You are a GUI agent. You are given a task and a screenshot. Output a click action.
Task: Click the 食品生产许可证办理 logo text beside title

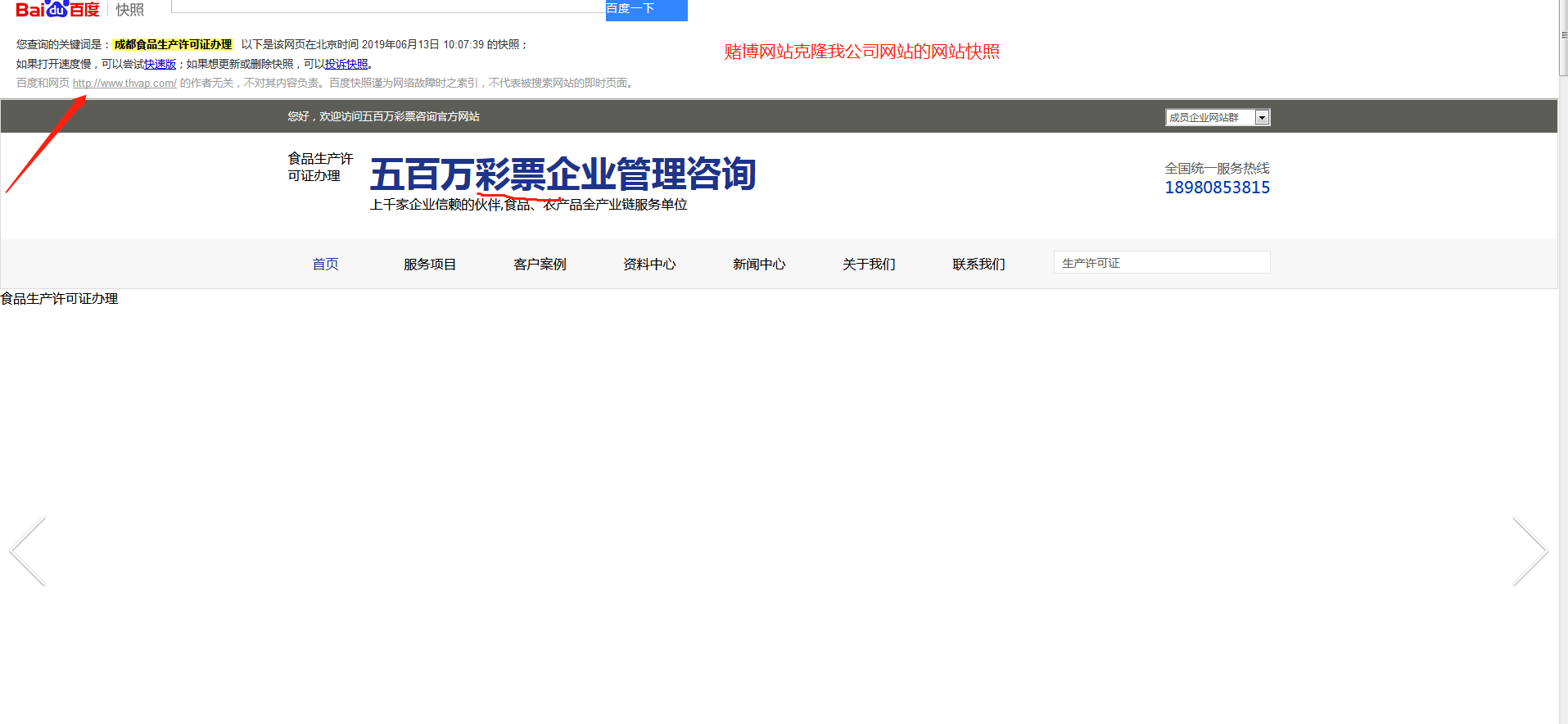tap(320, 167)
